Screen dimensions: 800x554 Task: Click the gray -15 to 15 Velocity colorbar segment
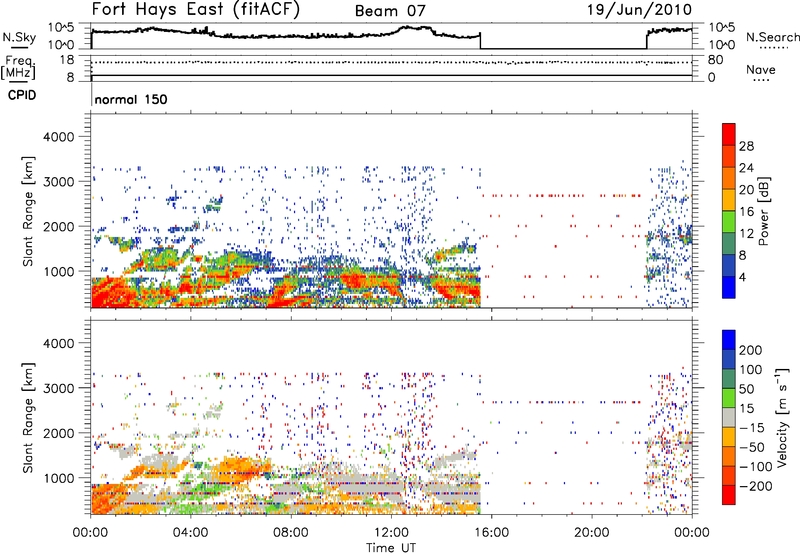(x=729, y=418)
